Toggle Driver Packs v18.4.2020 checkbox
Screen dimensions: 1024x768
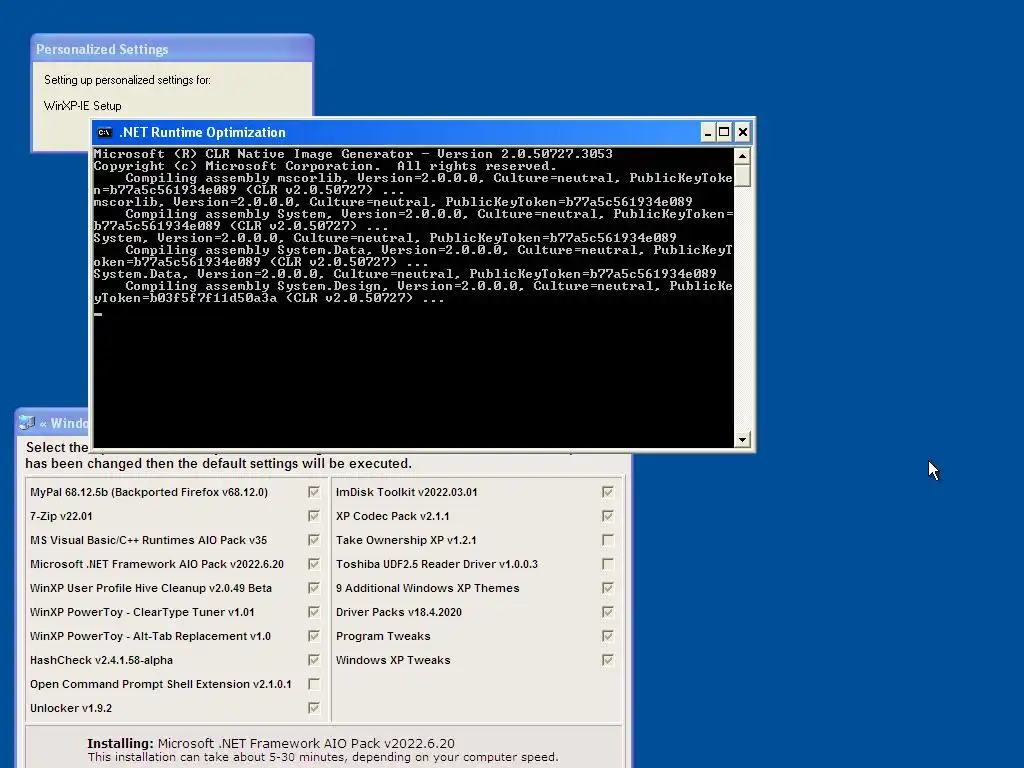608,612
